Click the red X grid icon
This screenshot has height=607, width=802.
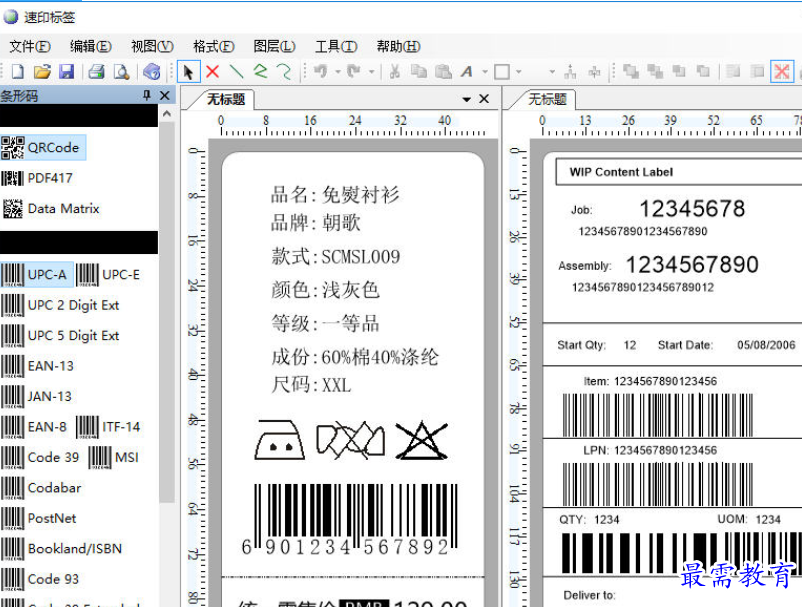point(782,72)
